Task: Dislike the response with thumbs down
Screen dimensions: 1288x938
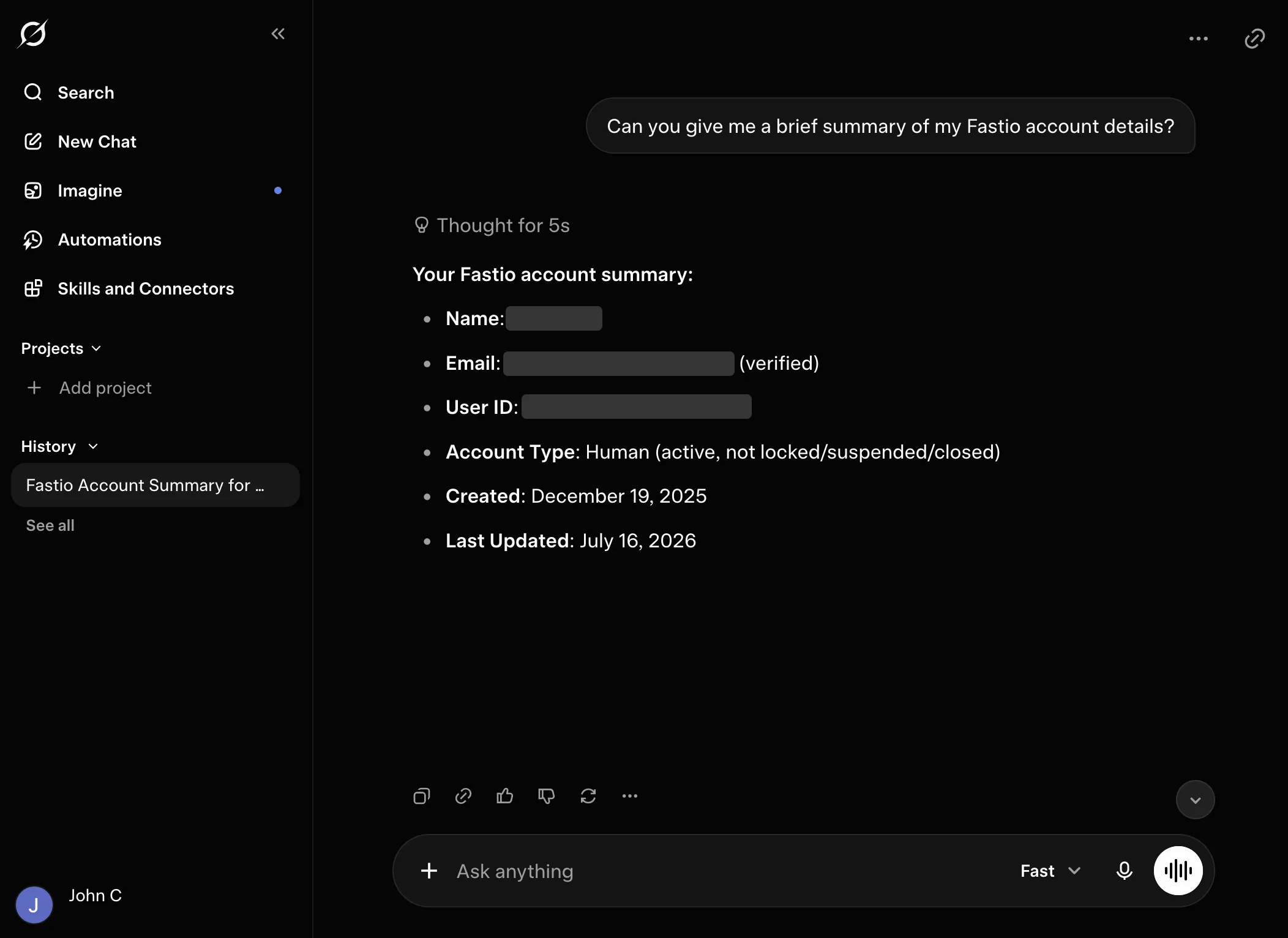Action: point(547,796)
